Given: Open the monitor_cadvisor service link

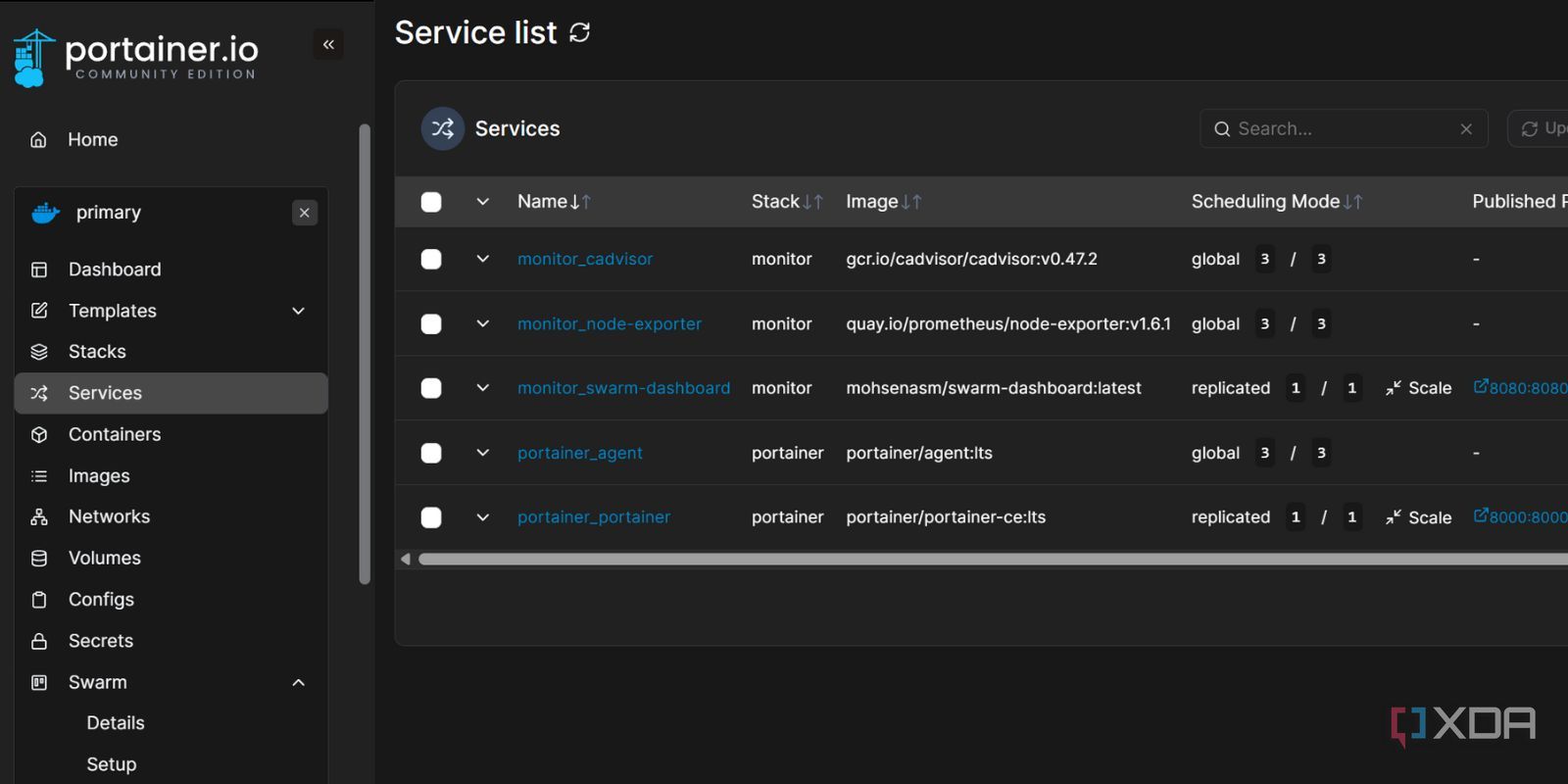Looking at the screenshot, I should [x=585, y=259].
